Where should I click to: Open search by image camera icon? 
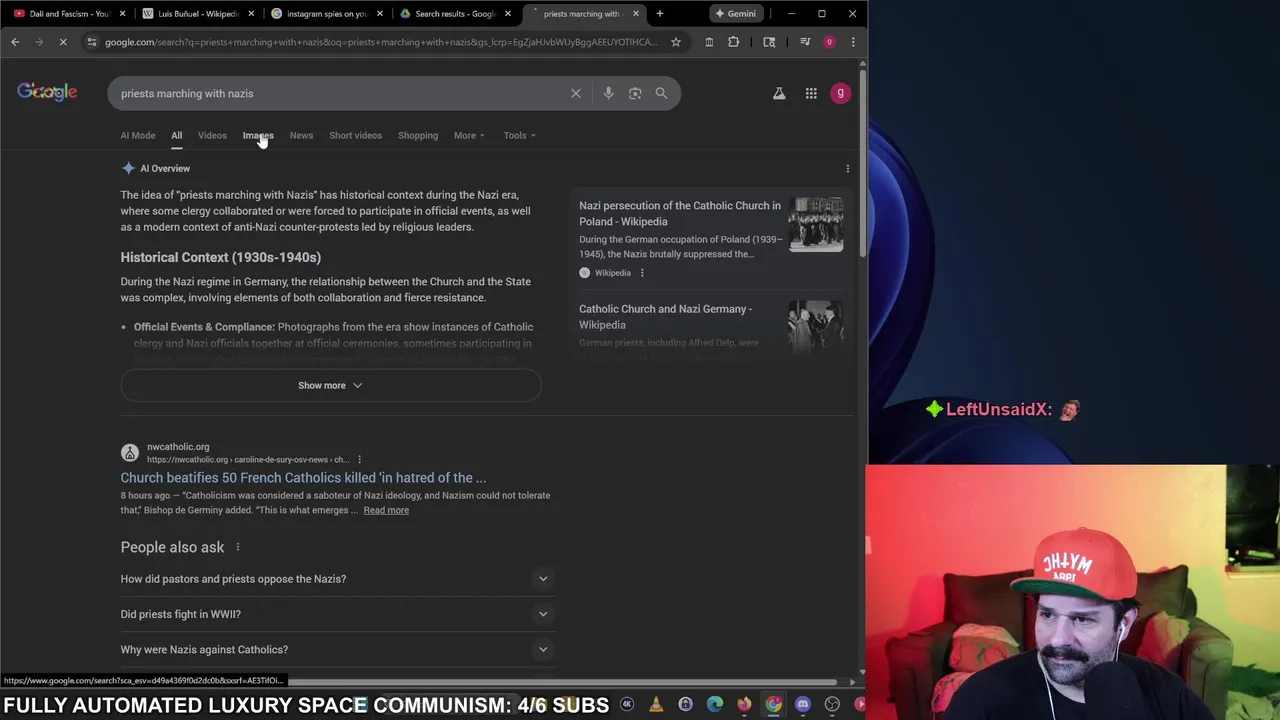[635, 93]
